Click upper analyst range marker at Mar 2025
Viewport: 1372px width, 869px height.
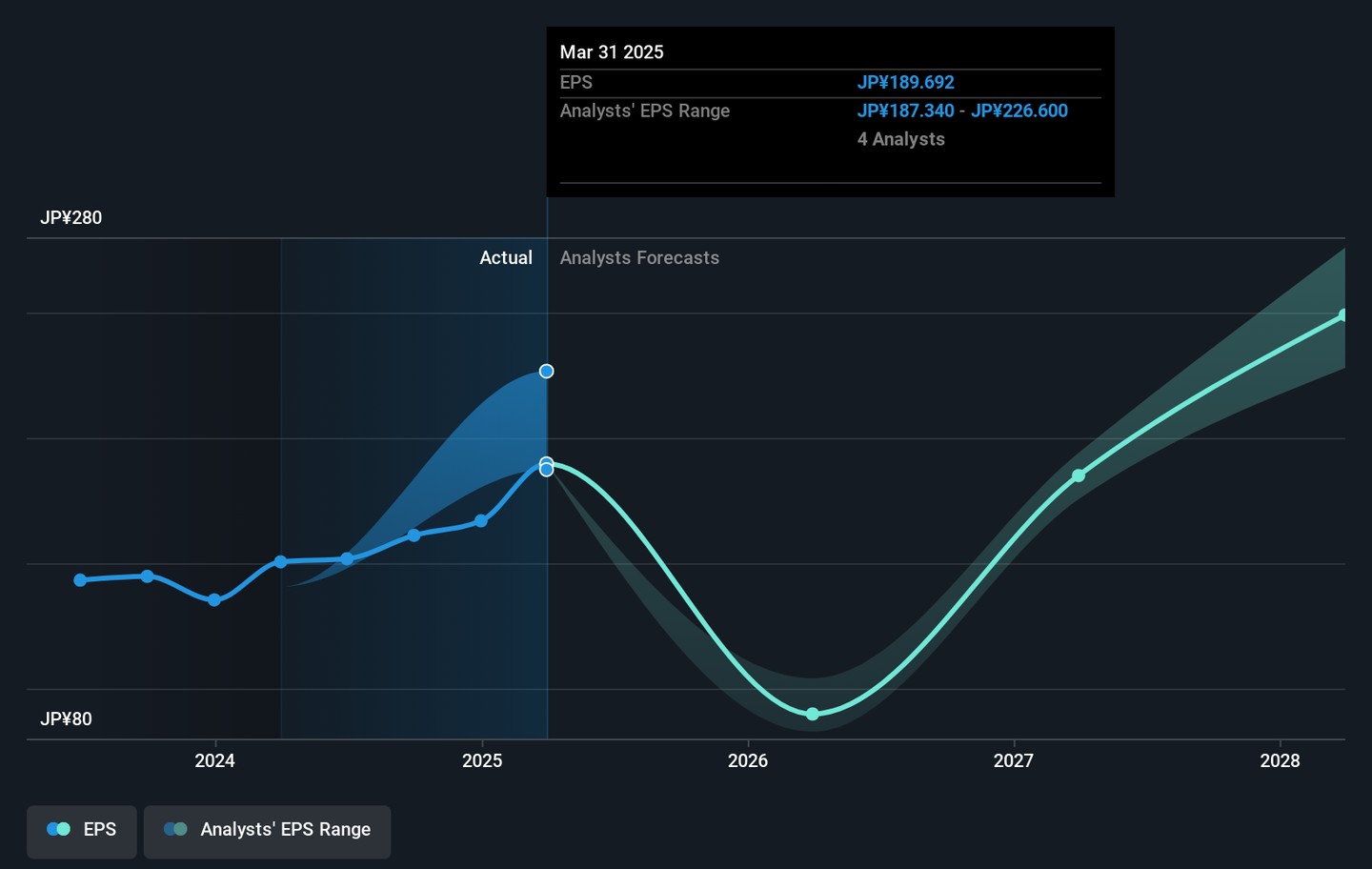click(x=547, y=372)
